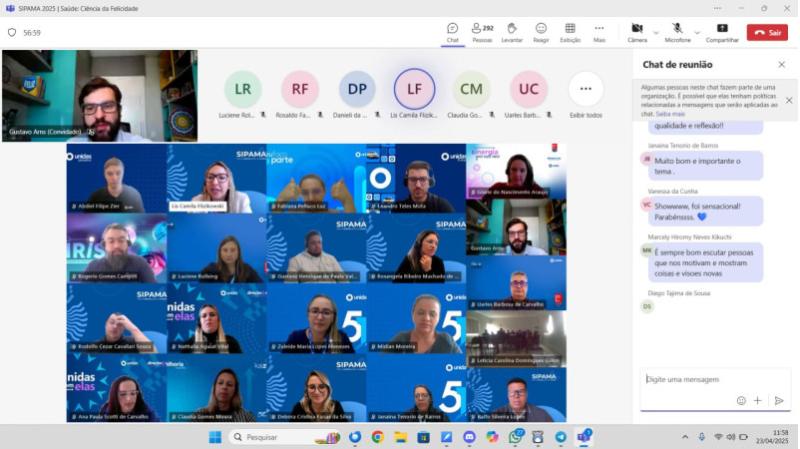This screenshot has height=449, width=800.
Task: Open Discord from the taskbar
Action: 469,437
